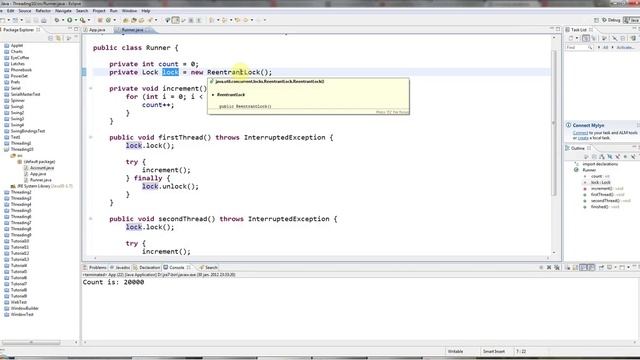Viewport: 640px width, 360px height.
Task: Click the External Tools toolbar icon
Action: coord(82,20)
